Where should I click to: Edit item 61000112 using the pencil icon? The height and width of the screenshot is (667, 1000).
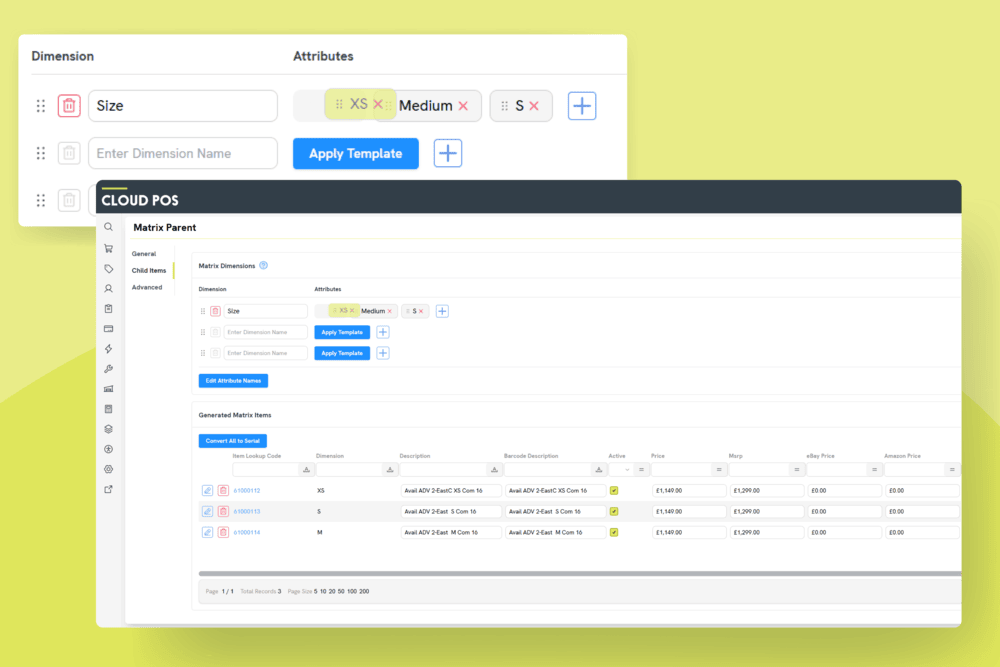(207, 490)
